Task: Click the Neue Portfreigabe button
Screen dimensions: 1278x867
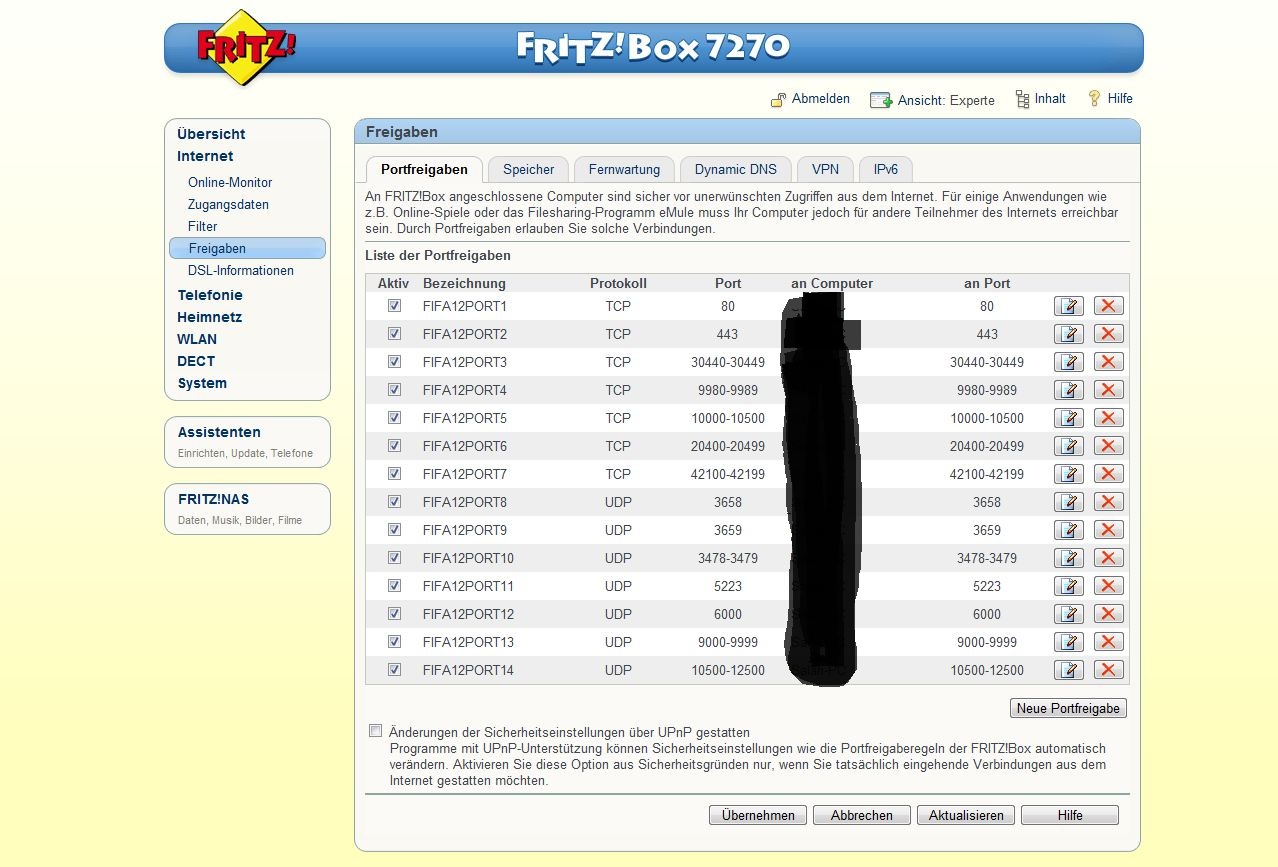Action: click(1069, 708)
